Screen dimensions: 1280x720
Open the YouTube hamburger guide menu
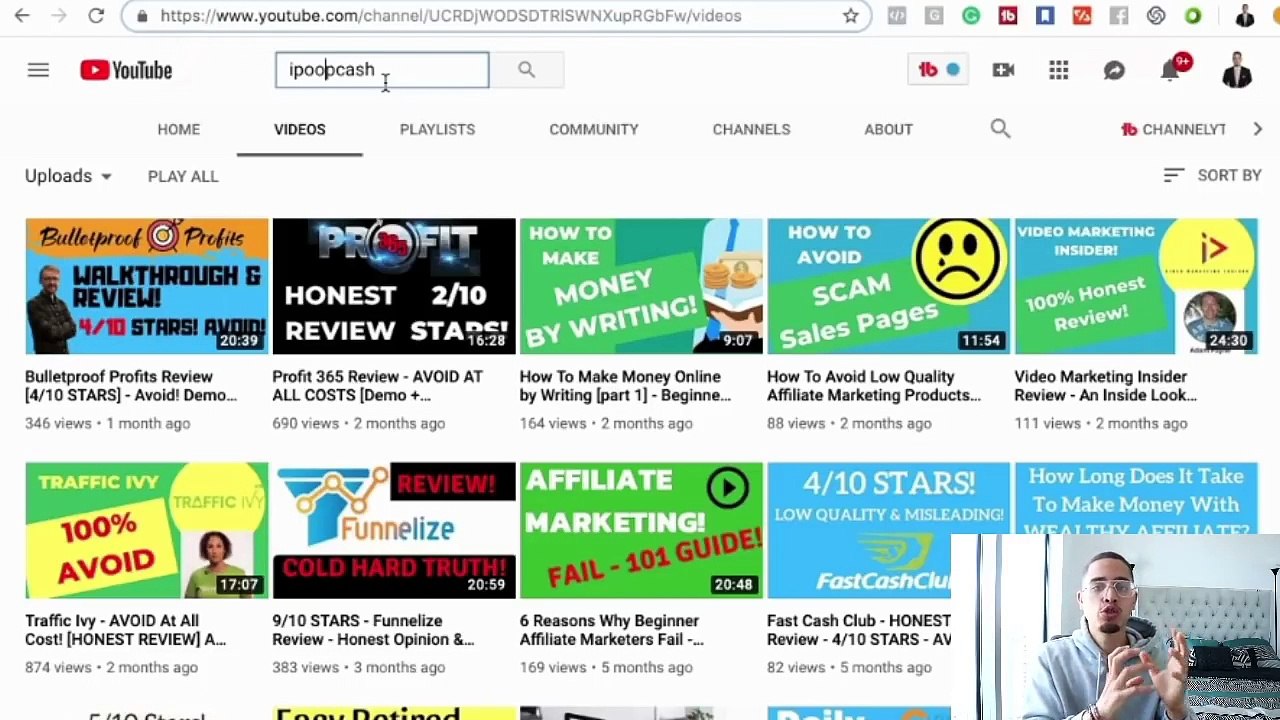tap(38, 70)
